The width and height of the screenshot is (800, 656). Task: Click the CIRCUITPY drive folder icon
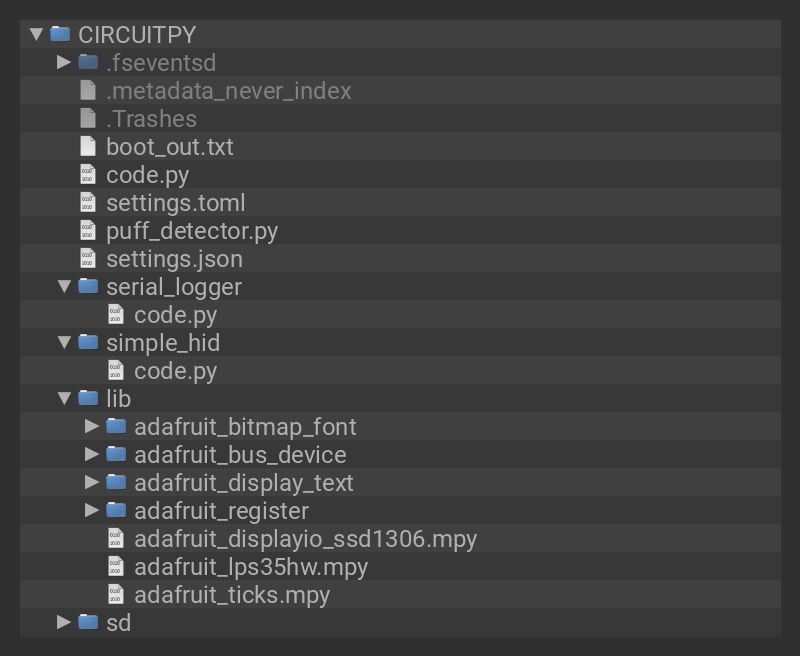pyautogui.click(x=60, y=34)
